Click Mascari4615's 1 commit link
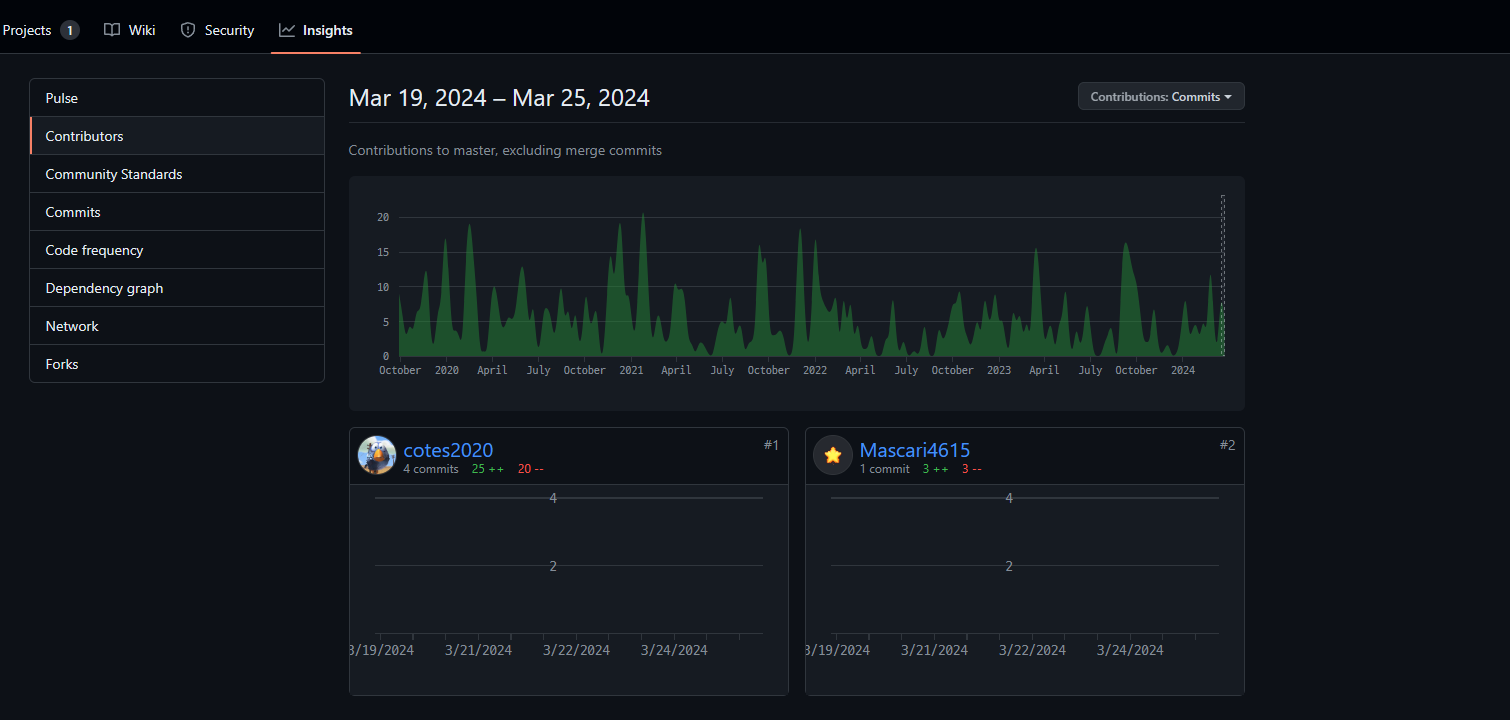This screenshot has width=1510, height=720. coord(884,469)
